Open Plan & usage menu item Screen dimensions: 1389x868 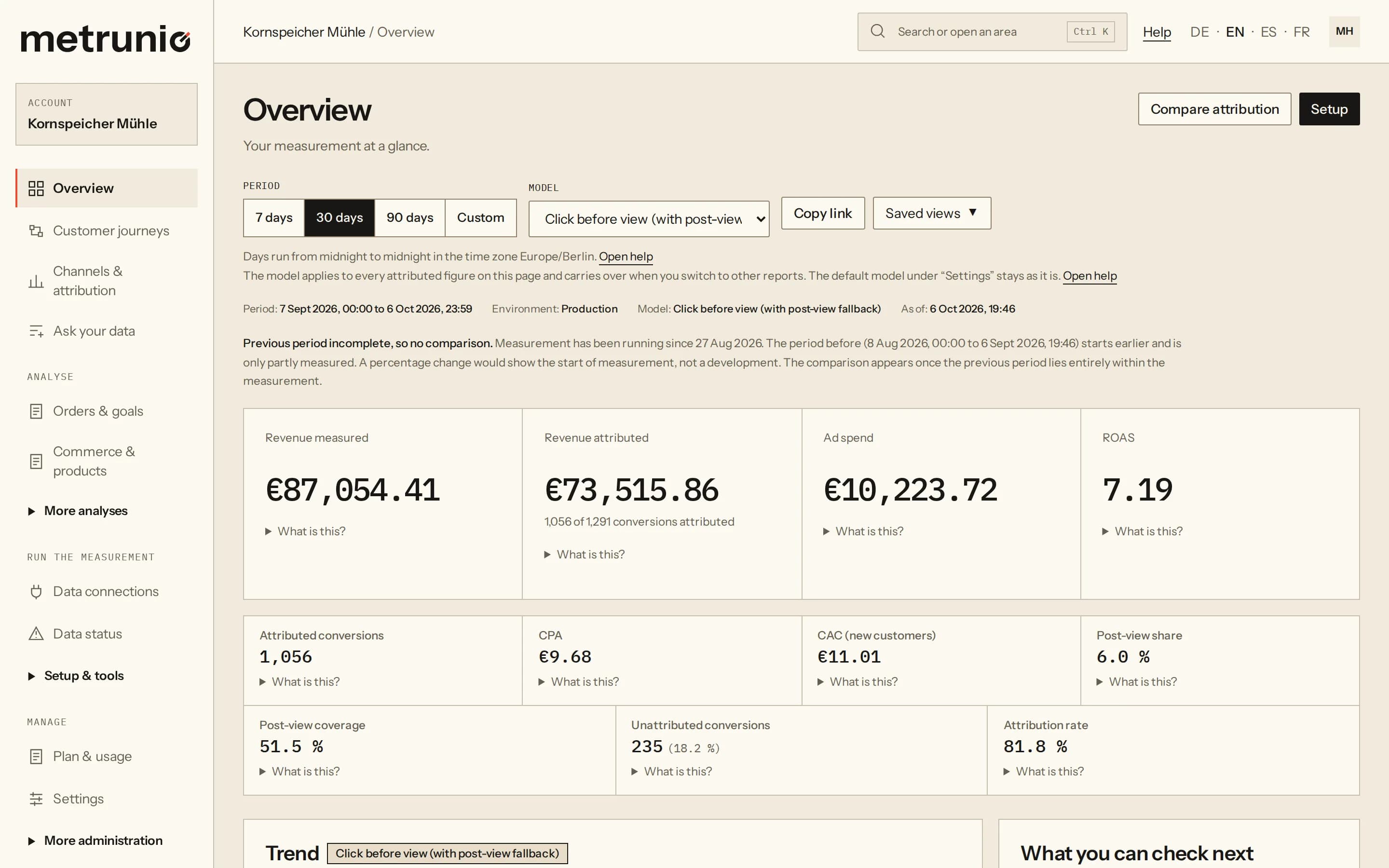(x=107, y=757)
